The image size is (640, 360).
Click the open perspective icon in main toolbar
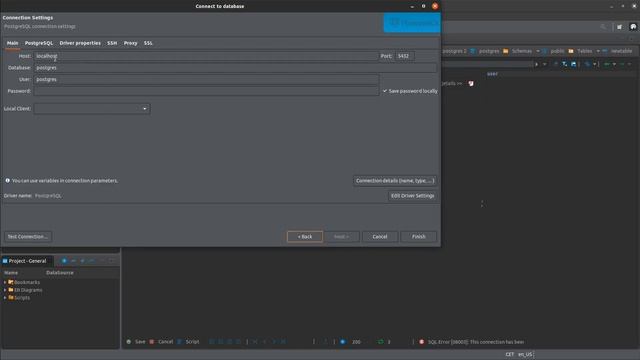click(620, 27)
